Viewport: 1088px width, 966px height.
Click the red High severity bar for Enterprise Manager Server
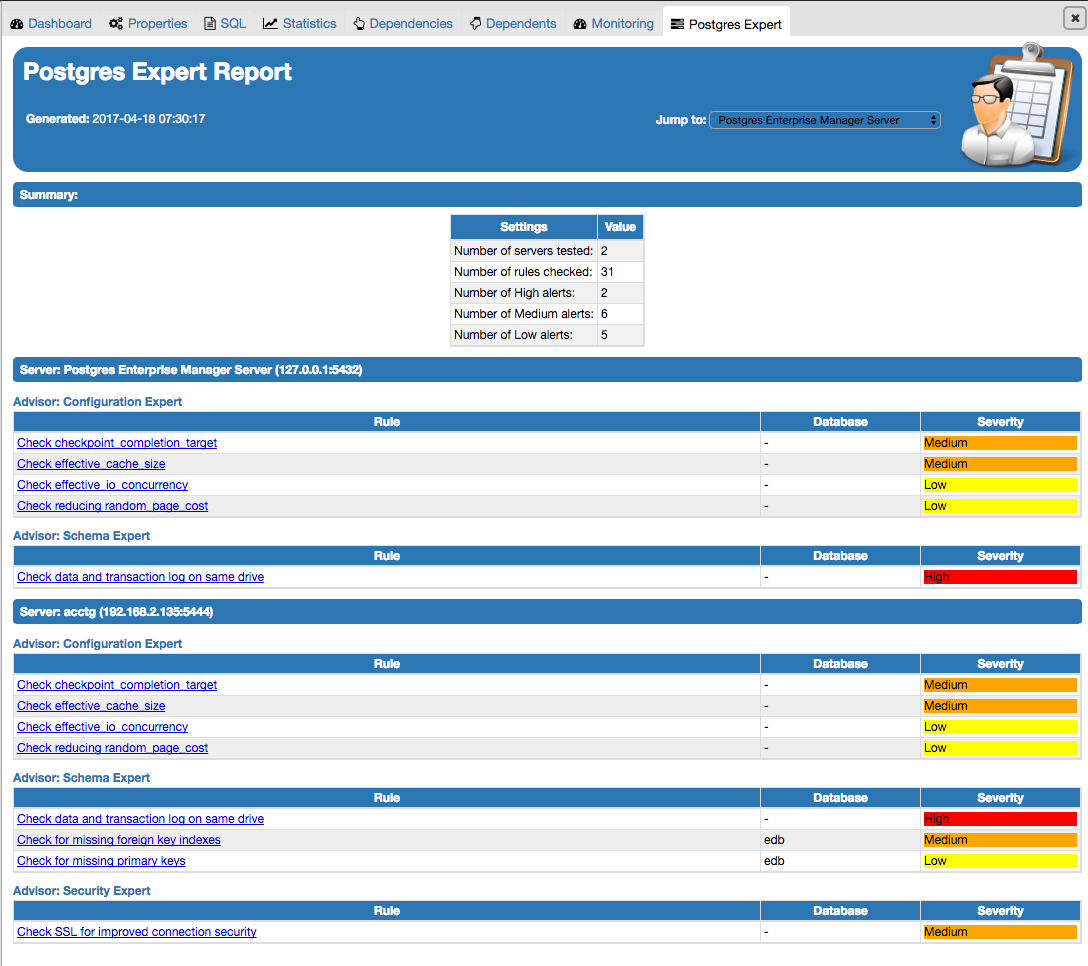coord(1000,577)
